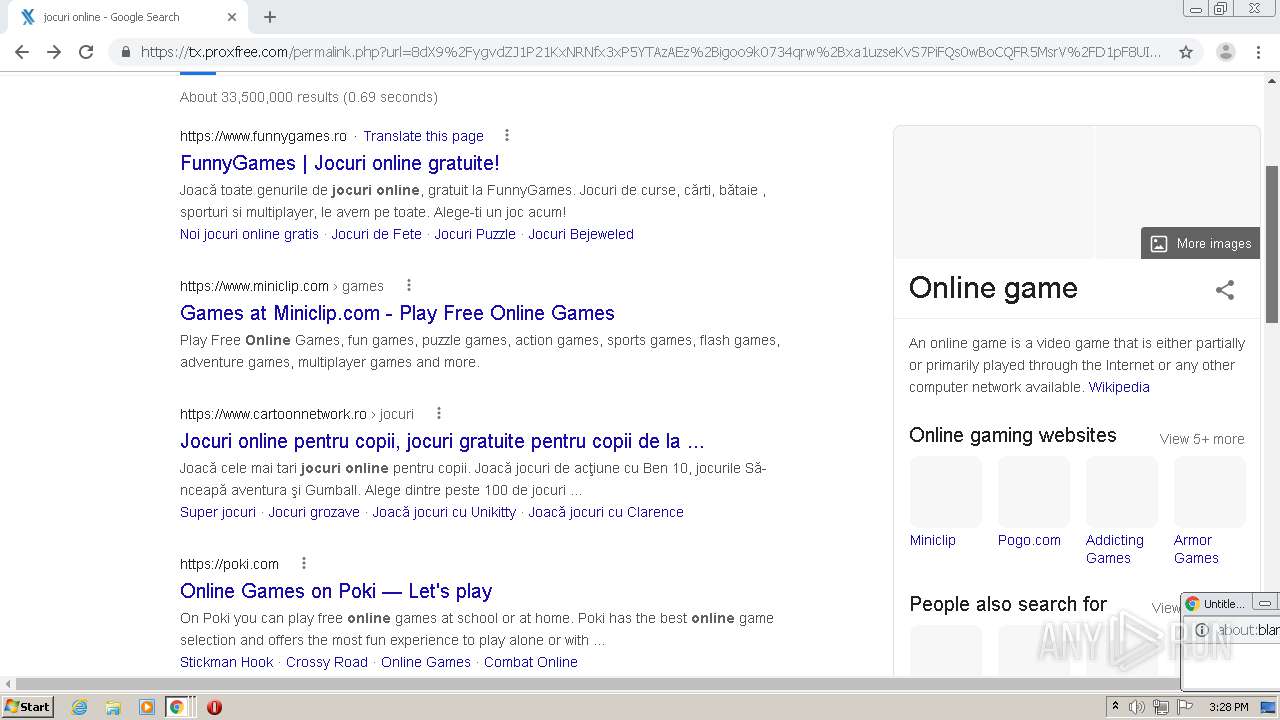Select the 'Untitle...' tab in small Chrome window
Viewport: 1280px width, 720px height.
1216,604
